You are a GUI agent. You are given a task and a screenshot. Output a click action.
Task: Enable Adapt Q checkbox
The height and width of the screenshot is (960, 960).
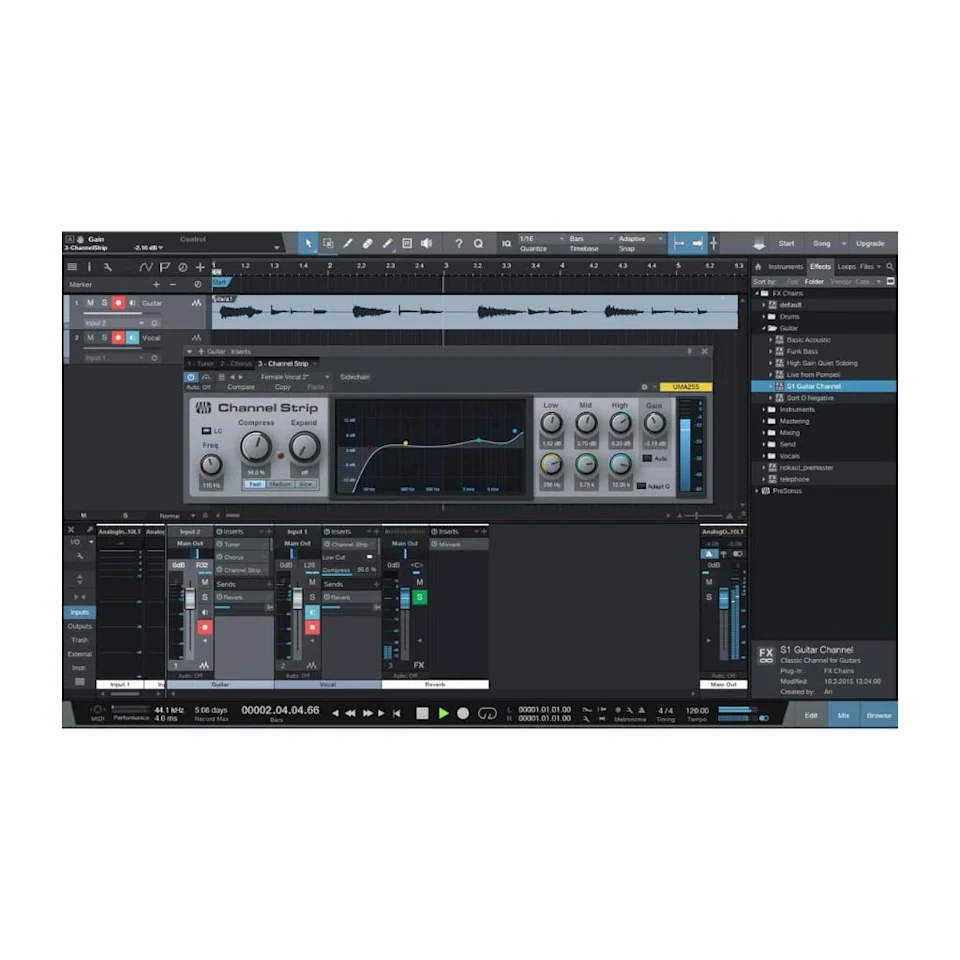coord(641,486)
